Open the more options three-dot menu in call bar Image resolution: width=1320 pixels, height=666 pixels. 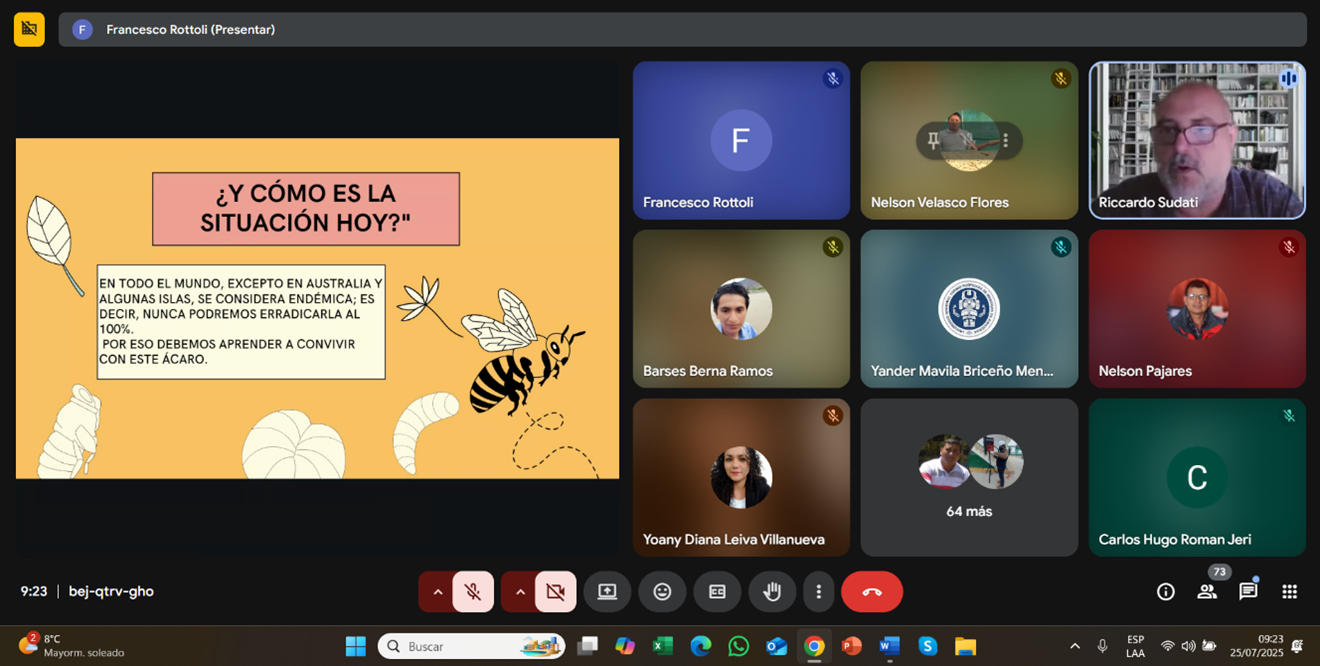[x=818, y=592]
